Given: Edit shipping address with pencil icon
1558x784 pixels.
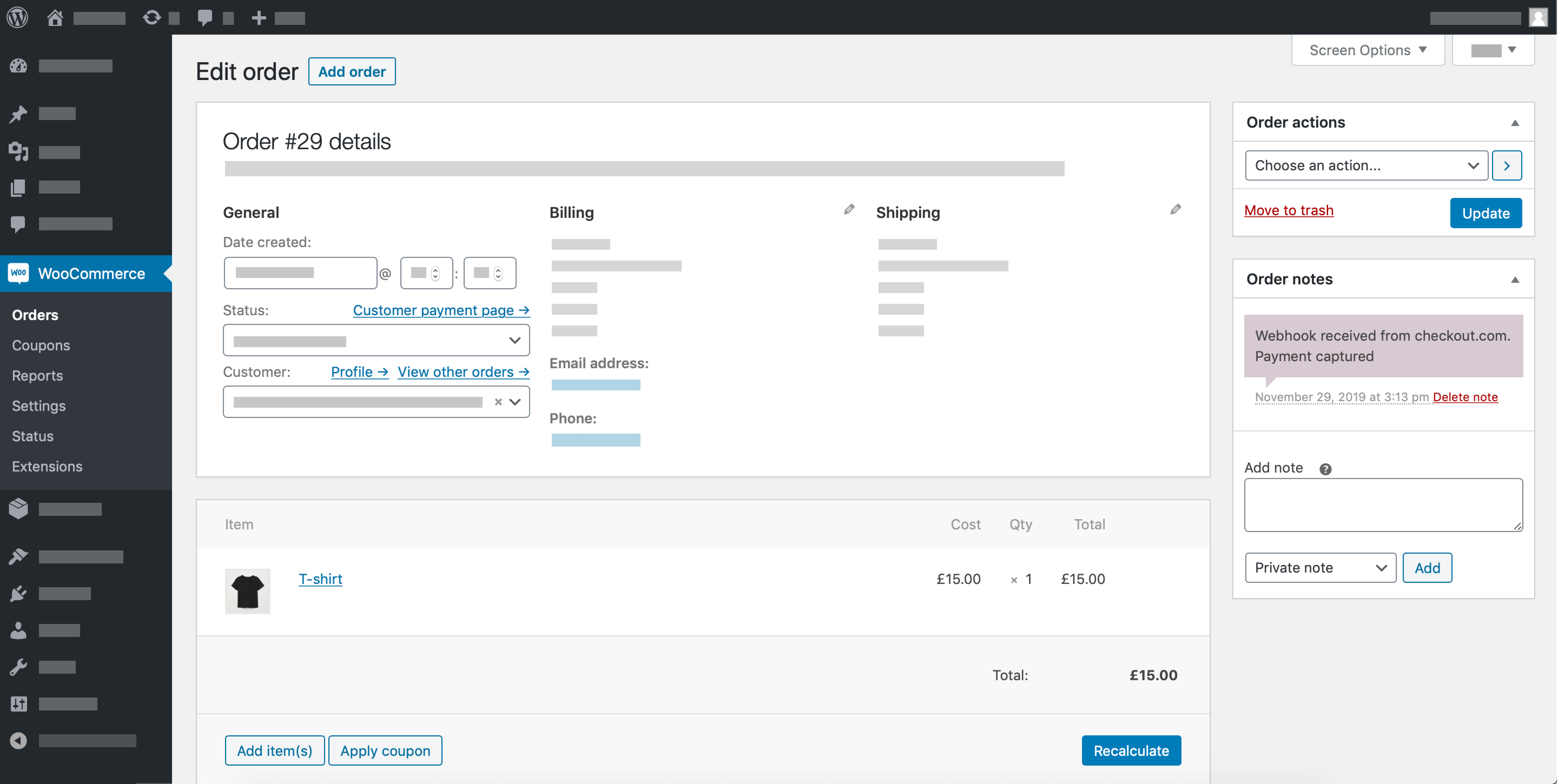Looking at the screenshot, I should 1175,209.
